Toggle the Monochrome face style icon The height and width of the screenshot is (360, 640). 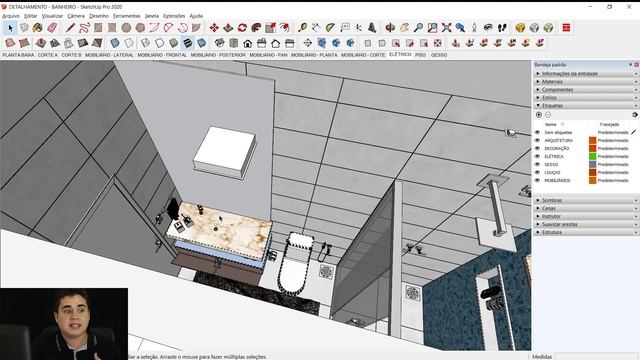click(x=201, y=43)
